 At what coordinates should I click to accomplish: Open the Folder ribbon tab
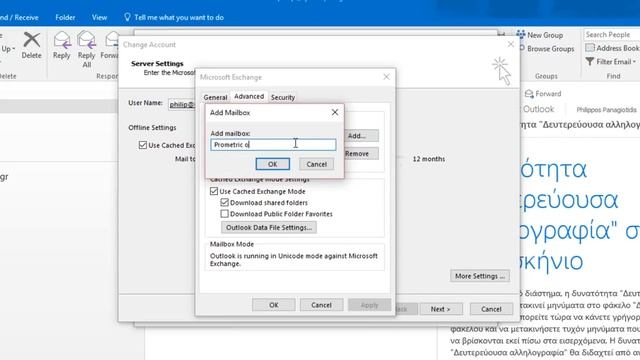[x=65, y=18]
